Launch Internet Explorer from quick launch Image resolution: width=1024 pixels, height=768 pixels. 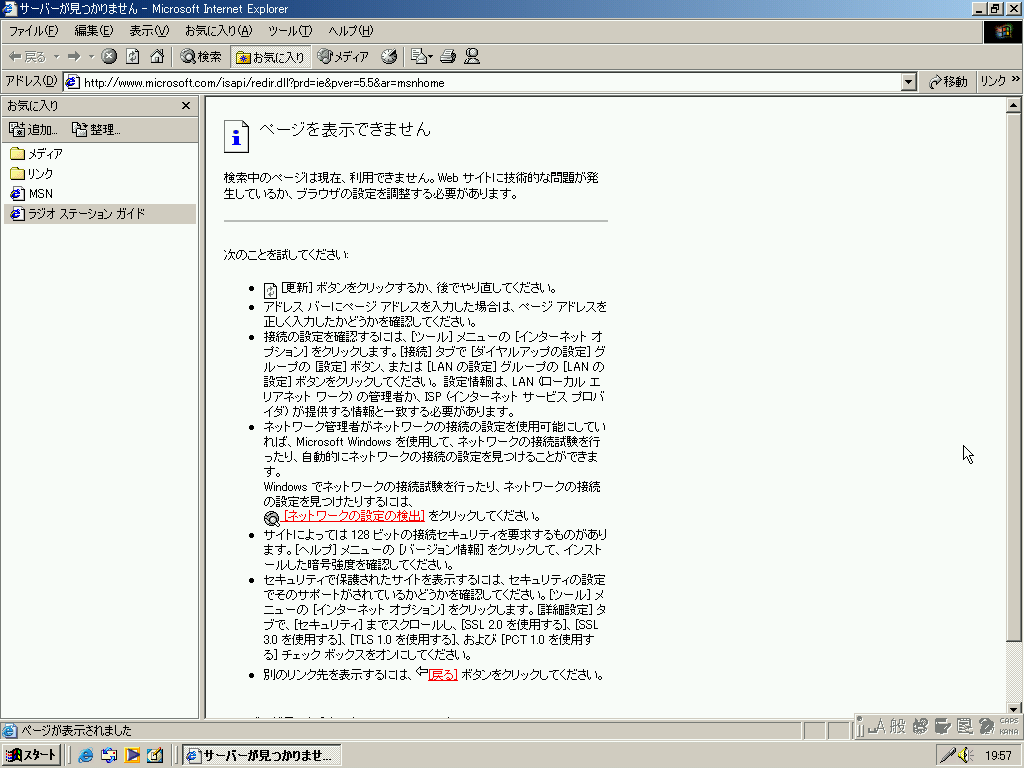(86, 755)
